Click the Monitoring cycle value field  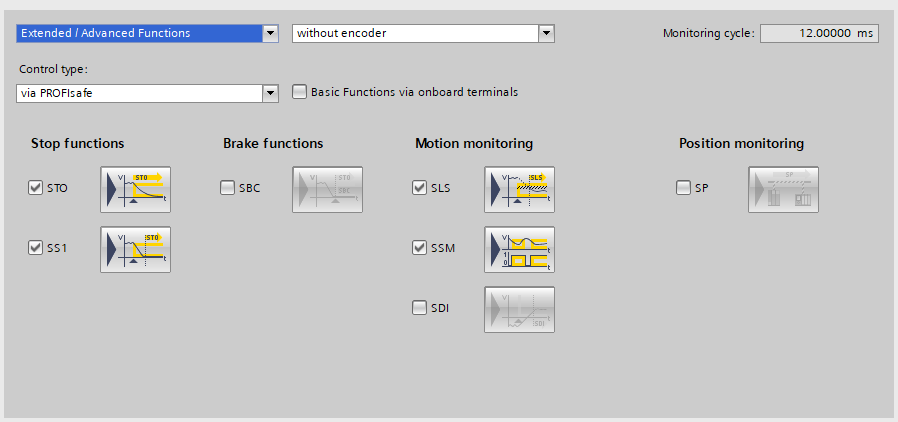pyautogui.click(x=818, y=33)
